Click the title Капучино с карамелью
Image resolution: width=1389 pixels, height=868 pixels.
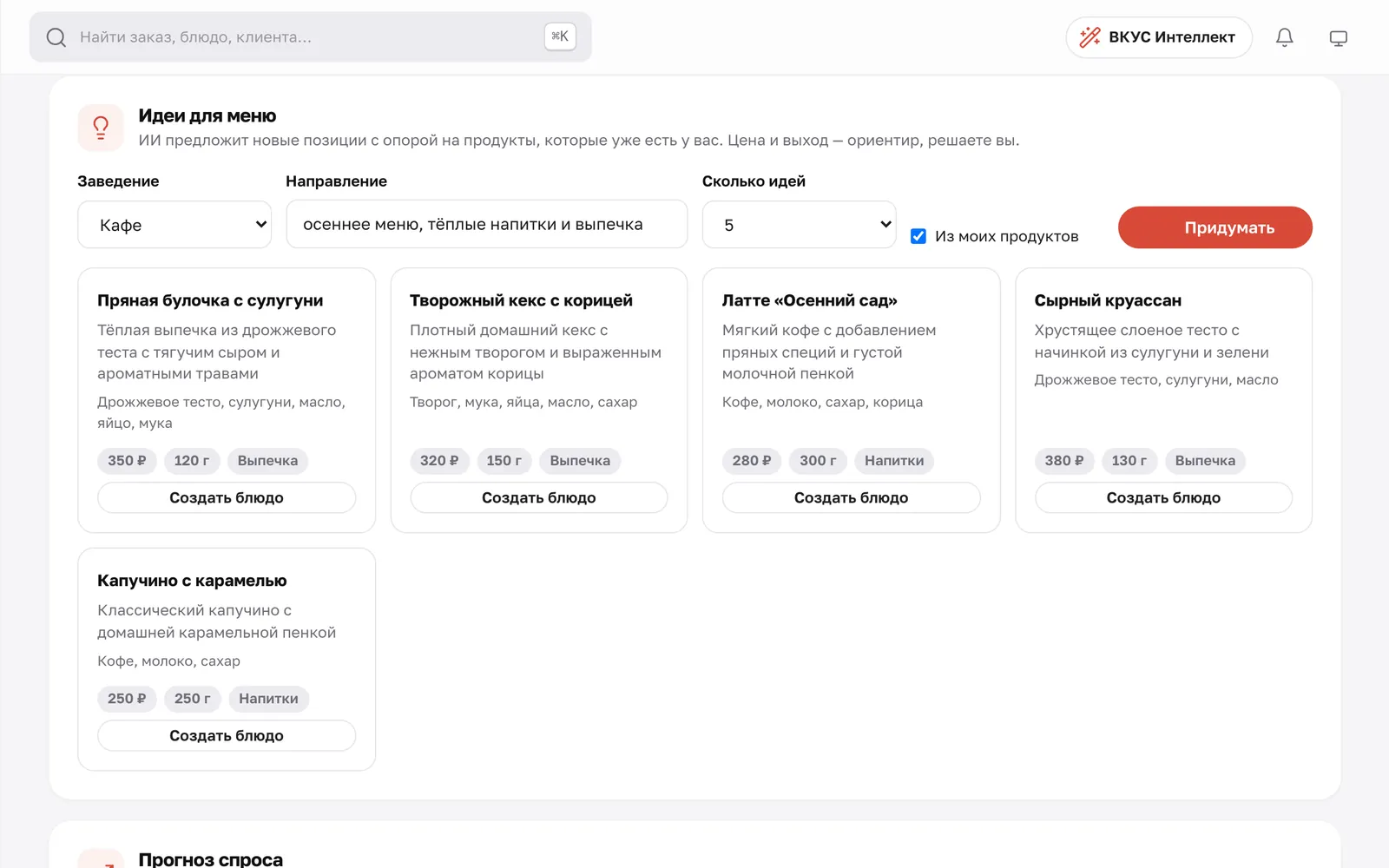pos(192,581)
